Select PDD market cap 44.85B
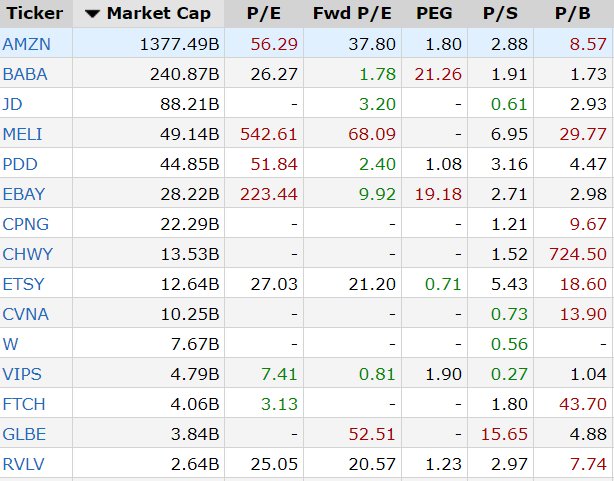The image size is (614, 481). click(x=190, y=164)
